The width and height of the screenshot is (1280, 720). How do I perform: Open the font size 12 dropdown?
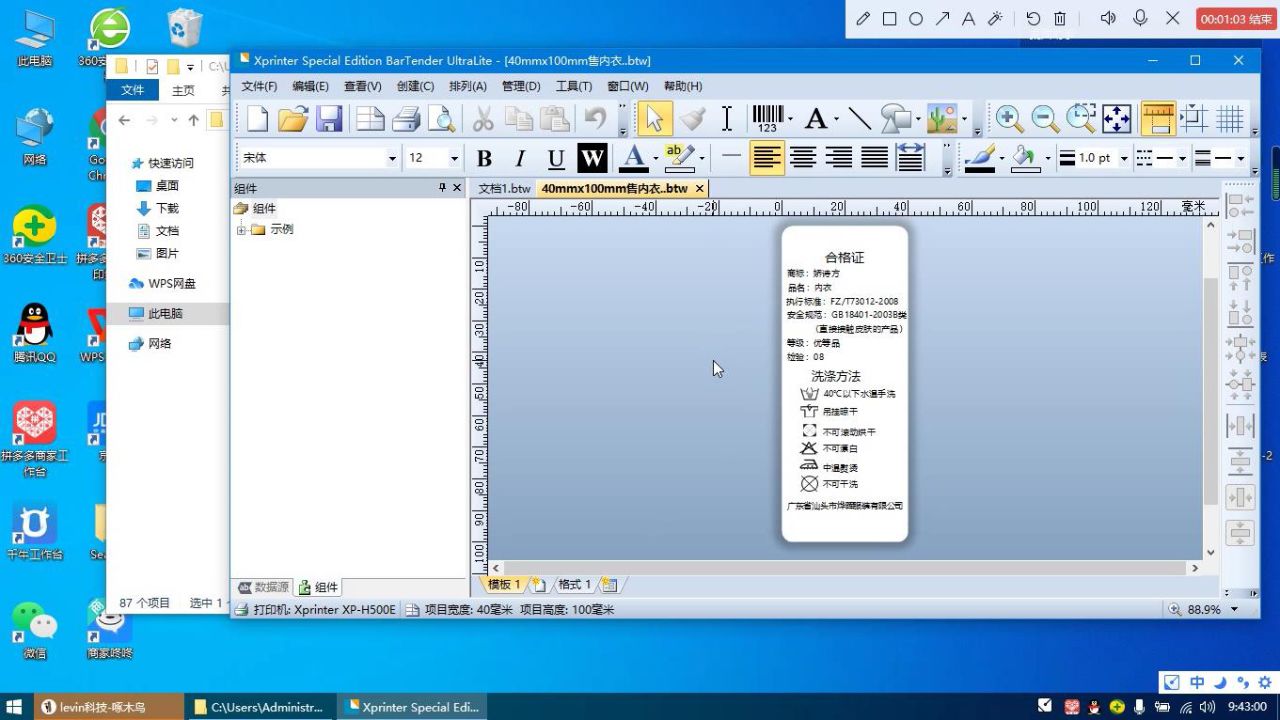[453, 158]
